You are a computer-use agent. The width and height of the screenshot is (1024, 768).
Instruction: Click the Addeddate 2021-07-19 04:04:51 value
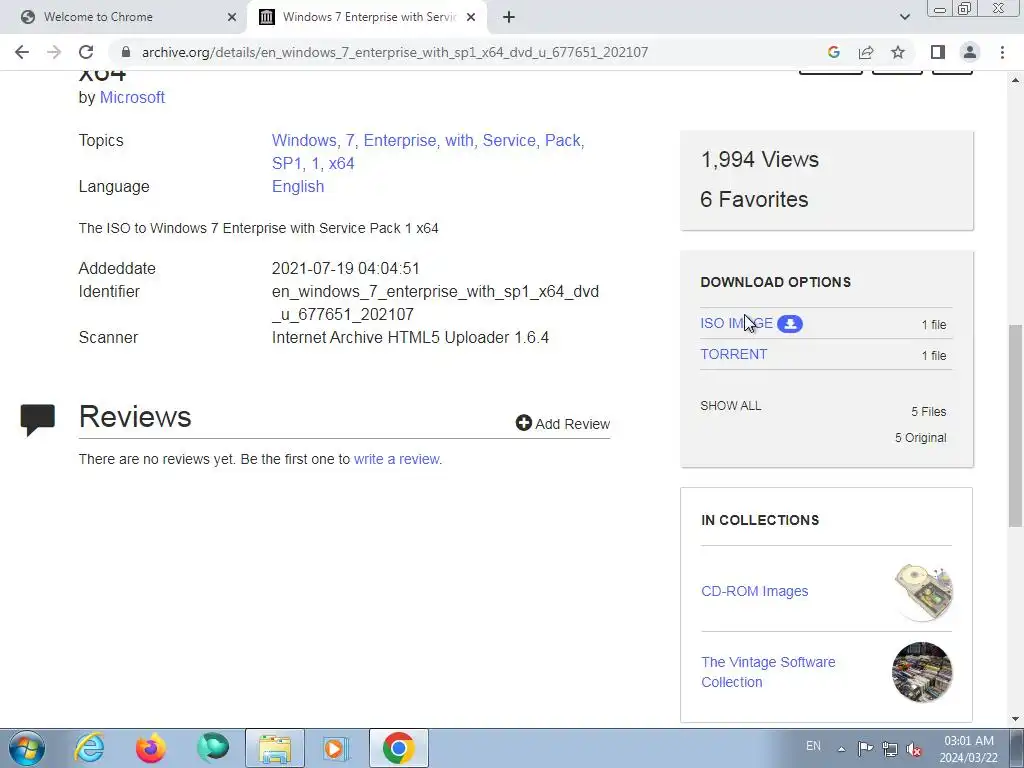[345, 268]
